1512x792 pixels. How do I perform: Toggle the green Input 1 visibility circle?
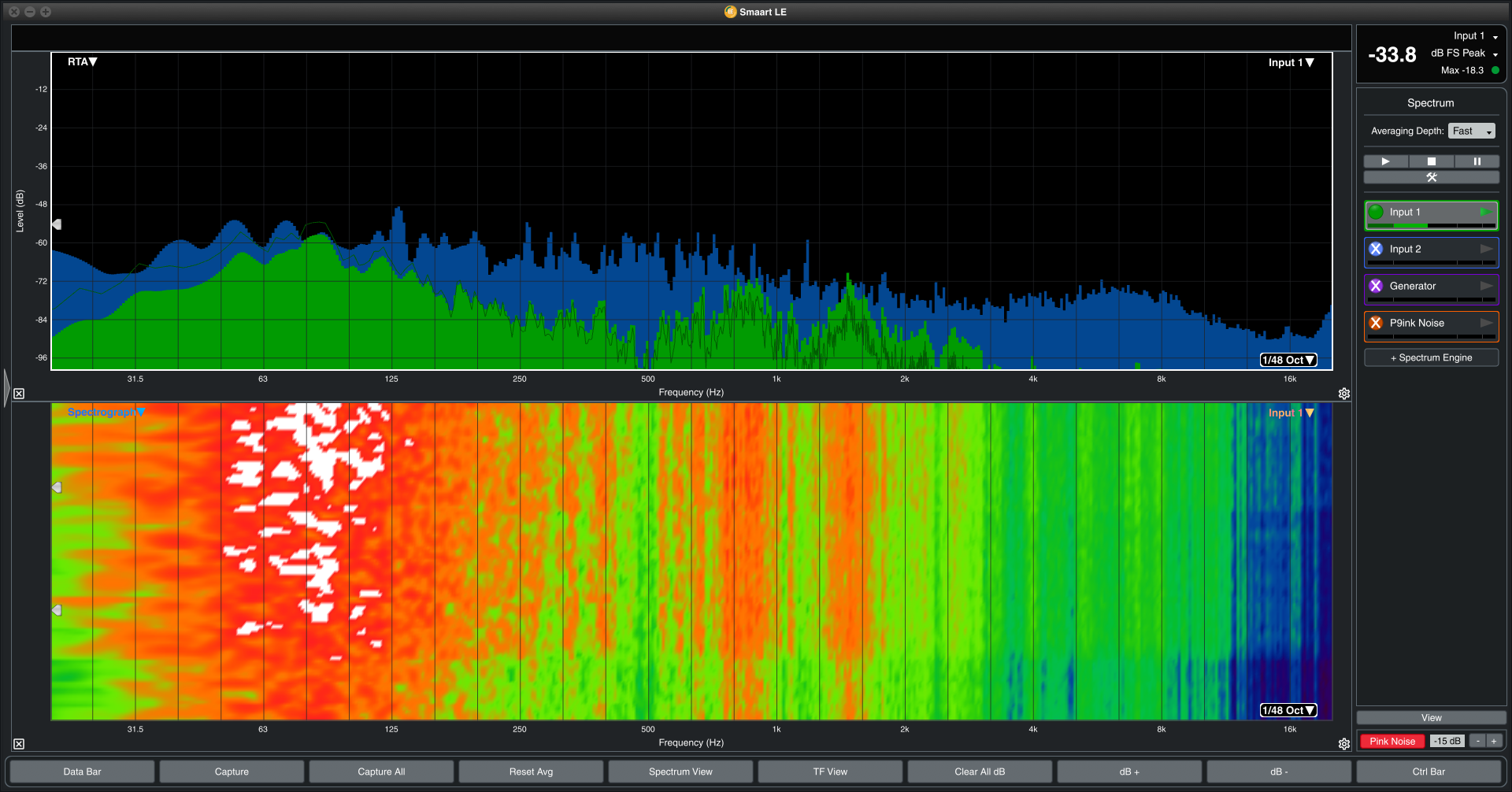click(x=1376, y=212)
